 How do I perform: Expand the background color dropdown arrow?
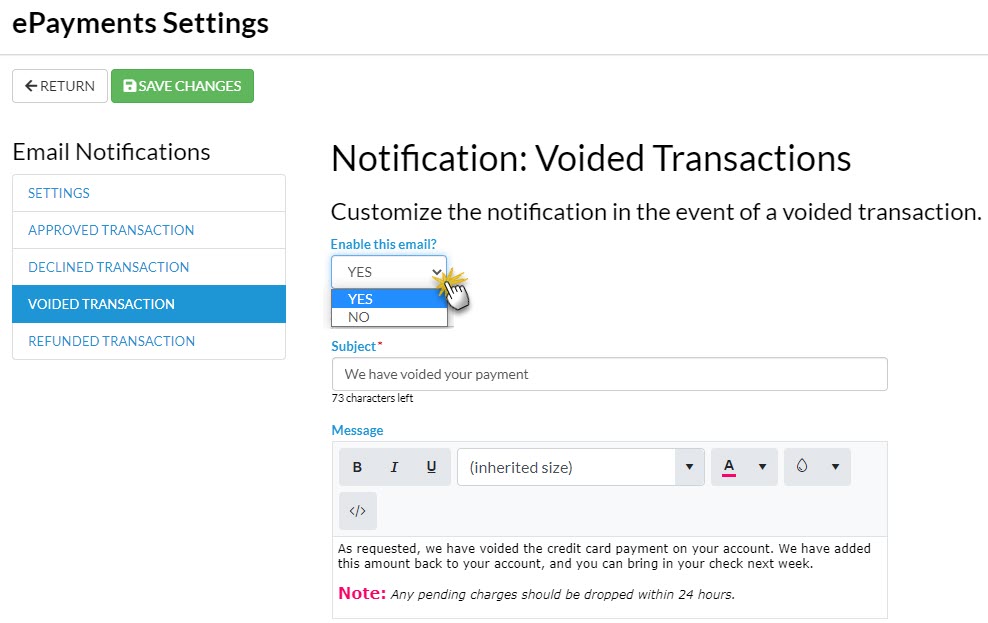pos(835,467)
